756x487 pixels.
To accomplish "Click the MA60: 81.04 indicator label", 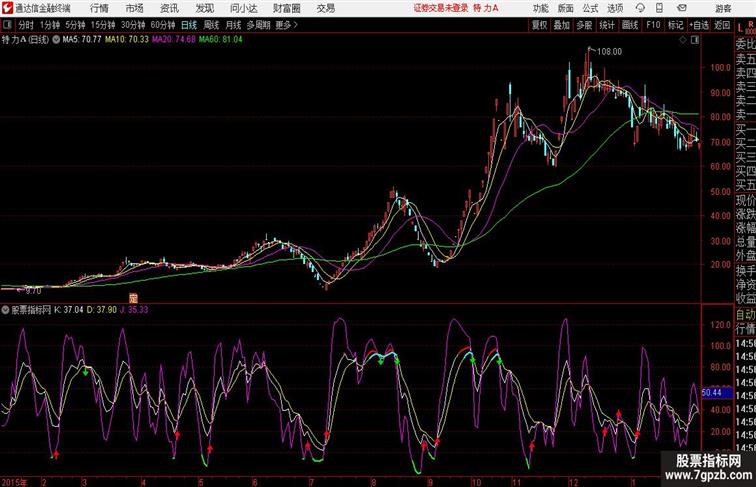I will pyautogui.click(x=221, y=40).
